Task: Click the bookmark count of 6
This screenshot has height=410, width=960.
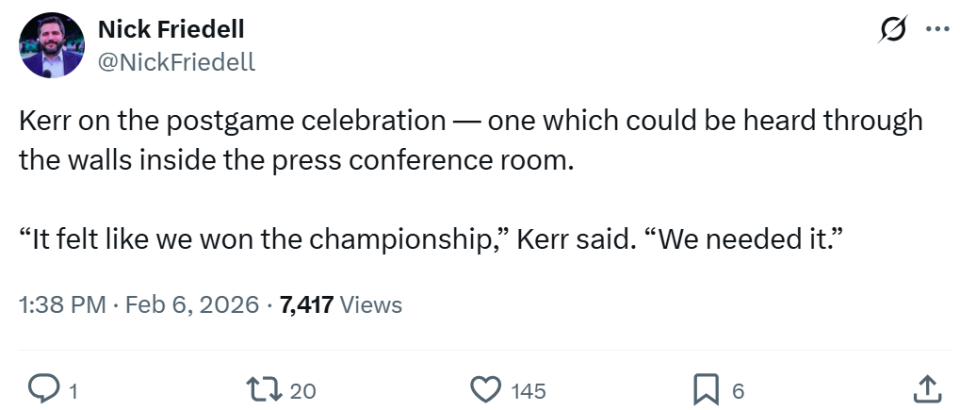Action: (x=738, y=391)
